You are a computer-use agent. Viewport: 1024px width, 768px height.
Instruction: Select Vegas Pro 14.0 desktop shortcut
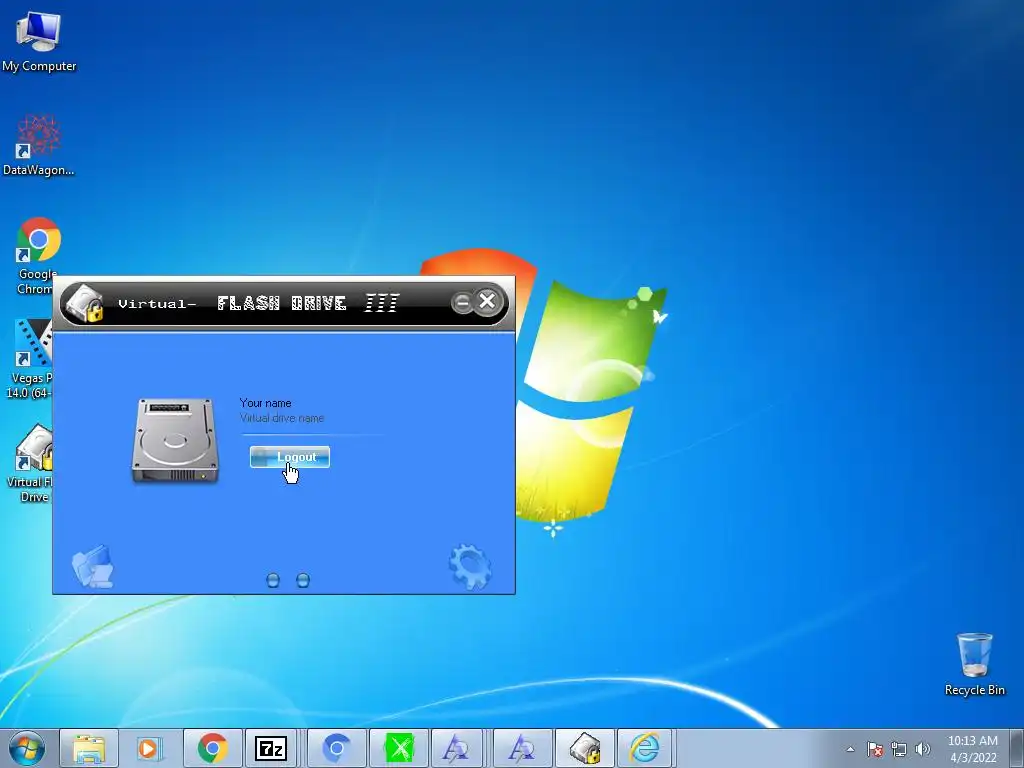pos(29,359)
